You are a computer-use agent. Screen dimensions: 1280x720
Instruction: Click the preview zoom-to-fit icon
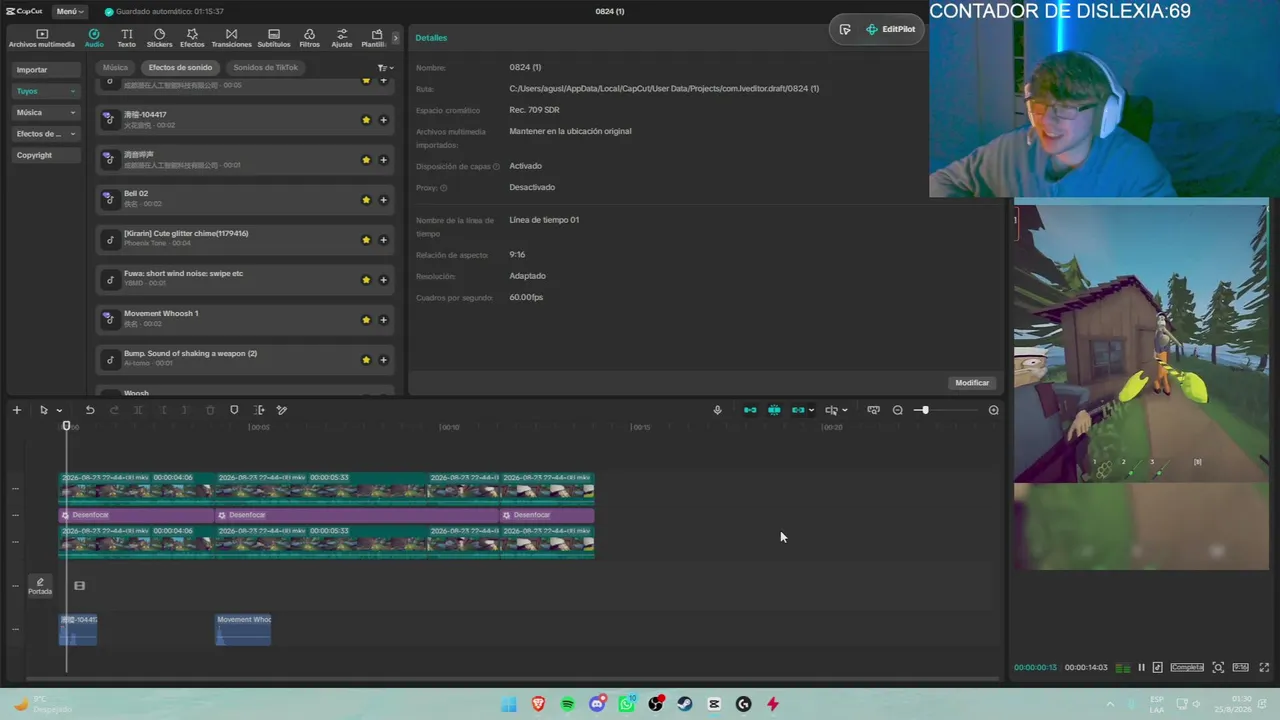[x=1218, y=667]
